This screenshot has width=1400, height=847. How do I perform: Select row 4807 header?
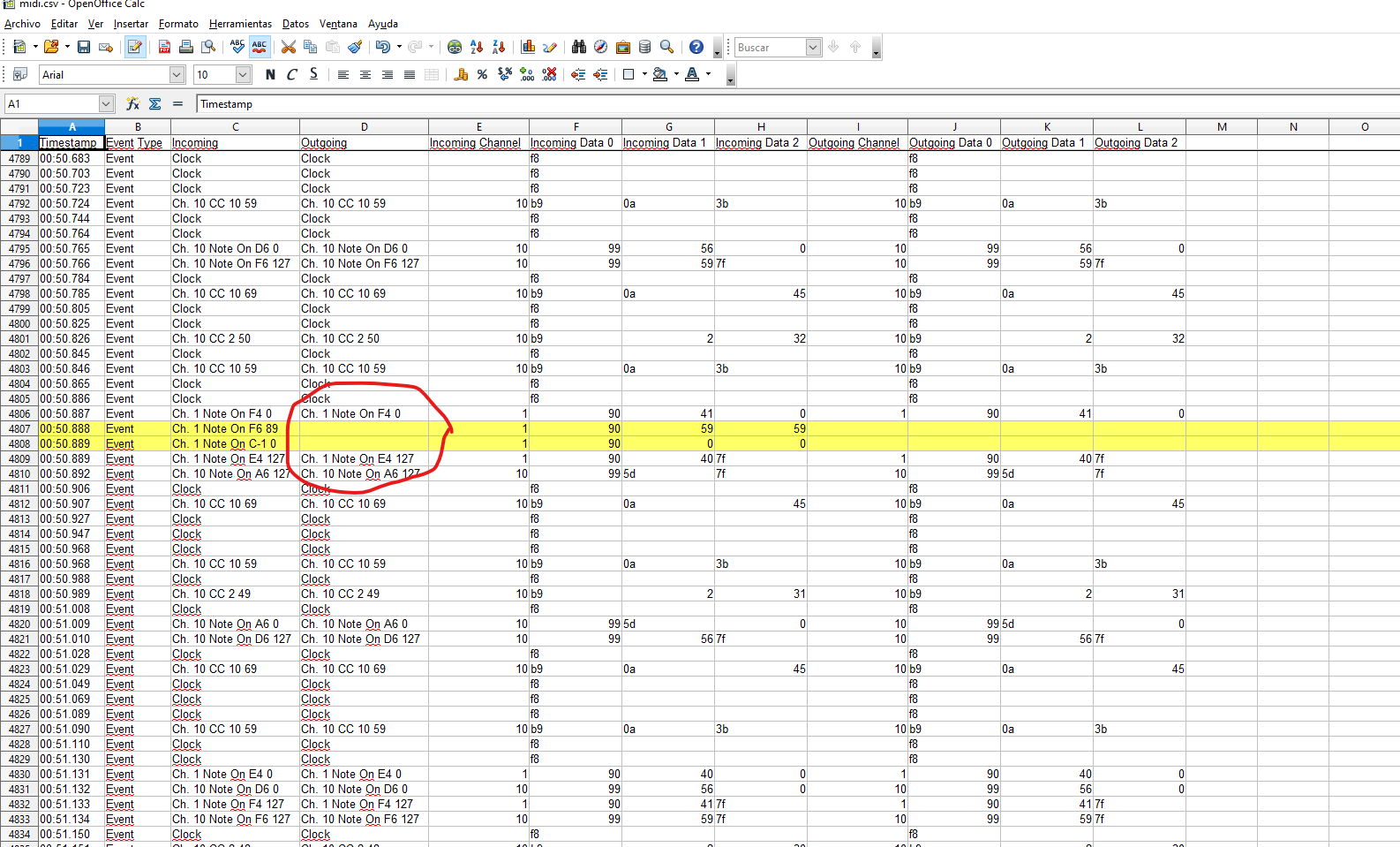19,428
